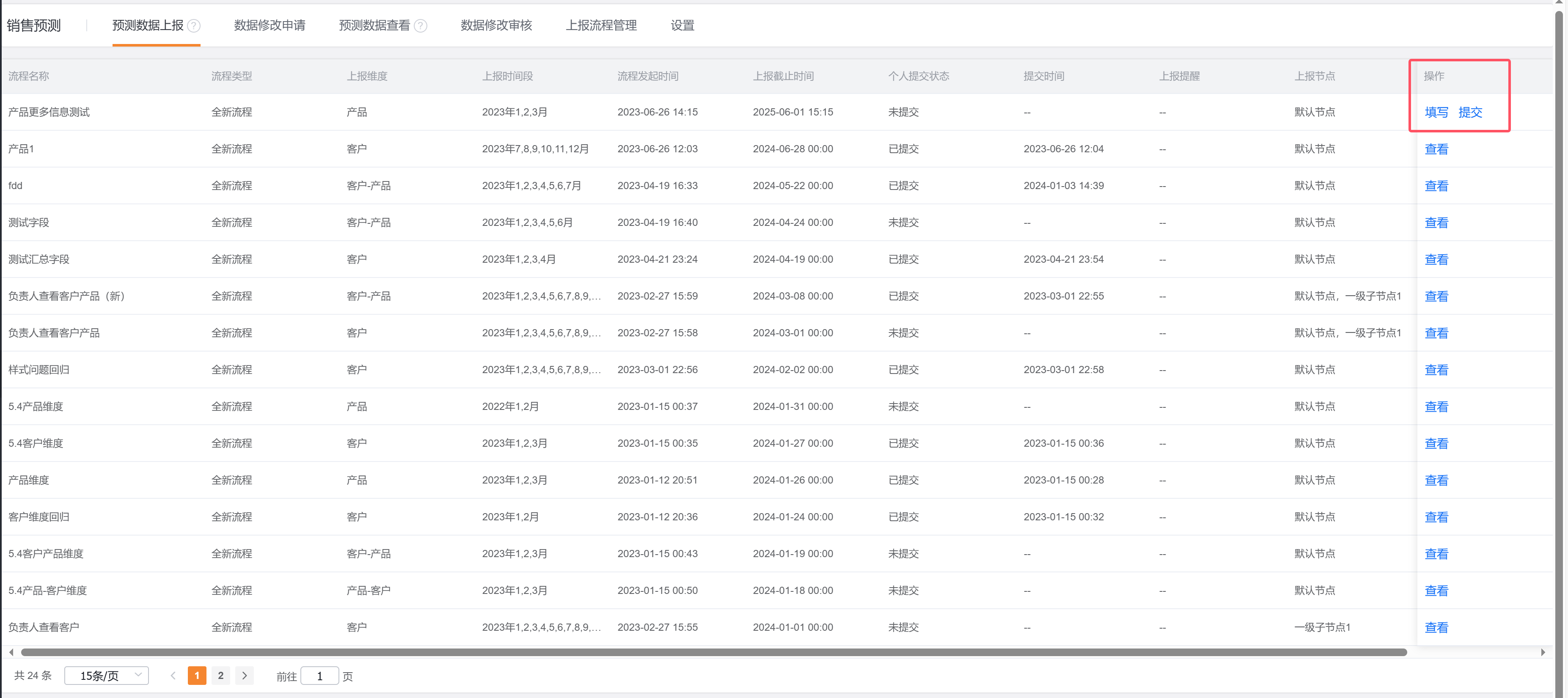Click 查看 link in the fdd row
This screenshot has height=698, width=1568.
pos(1436,186)
